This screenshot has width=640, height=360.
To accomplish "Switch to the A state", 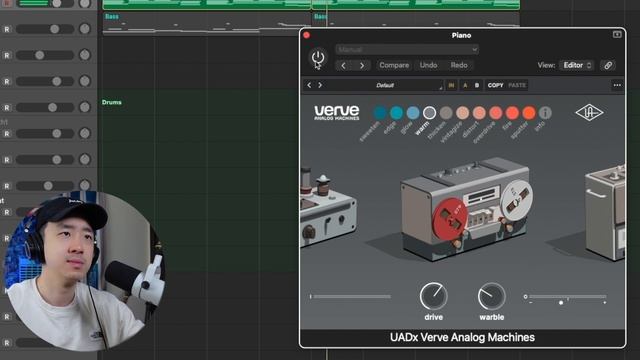I will (465, 85).
